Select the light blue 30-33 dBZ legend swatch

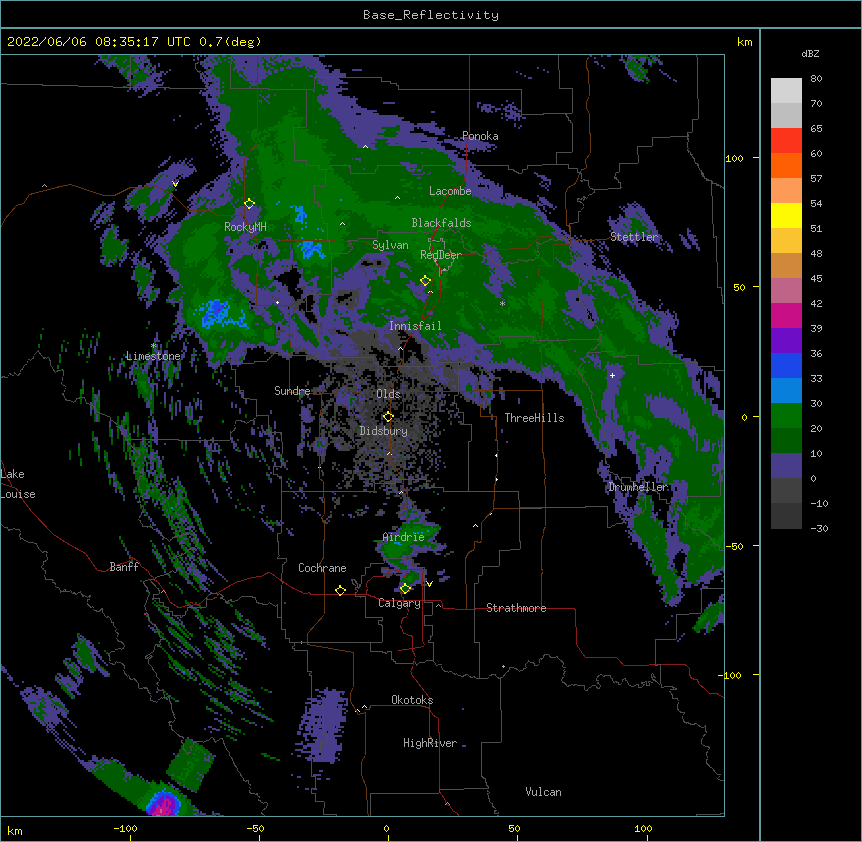(x=786, y=391)
